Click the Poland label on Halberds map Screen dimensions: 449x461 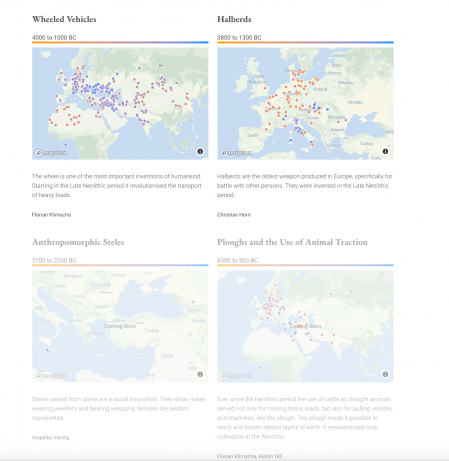click(x=320, y=89)
